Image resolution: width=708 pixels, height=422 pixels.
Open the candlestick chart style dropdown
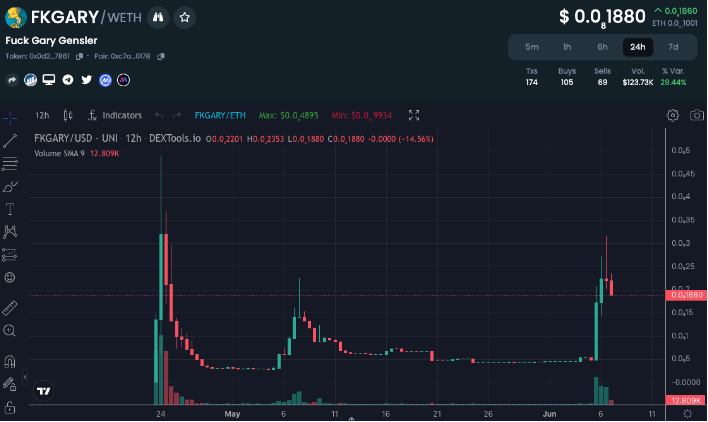click(x=68, y=115)
